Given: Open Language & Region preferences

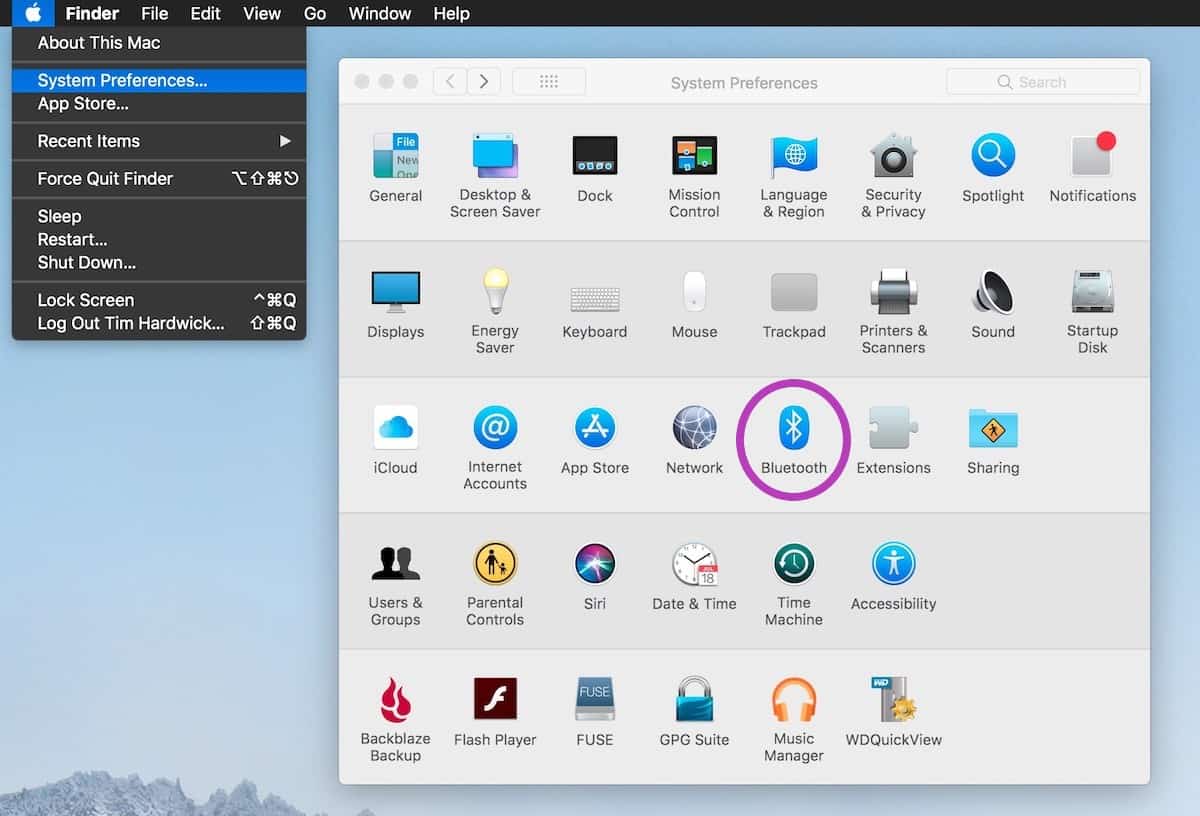Looking at the screenshot, I should click(794, 176).
